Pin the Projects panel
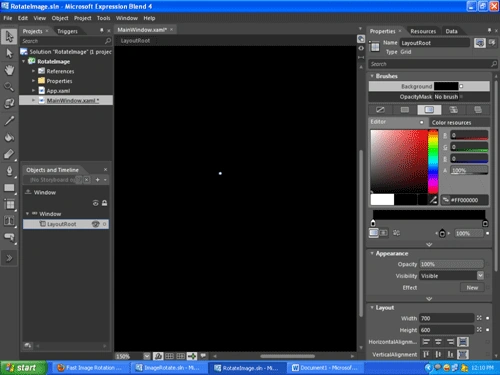This screenshot has width=500, height=375. 102,31
